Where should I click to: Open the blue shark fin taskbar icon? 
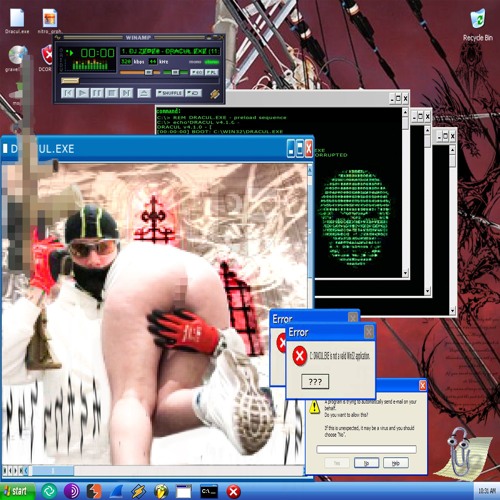coord(116,491)
